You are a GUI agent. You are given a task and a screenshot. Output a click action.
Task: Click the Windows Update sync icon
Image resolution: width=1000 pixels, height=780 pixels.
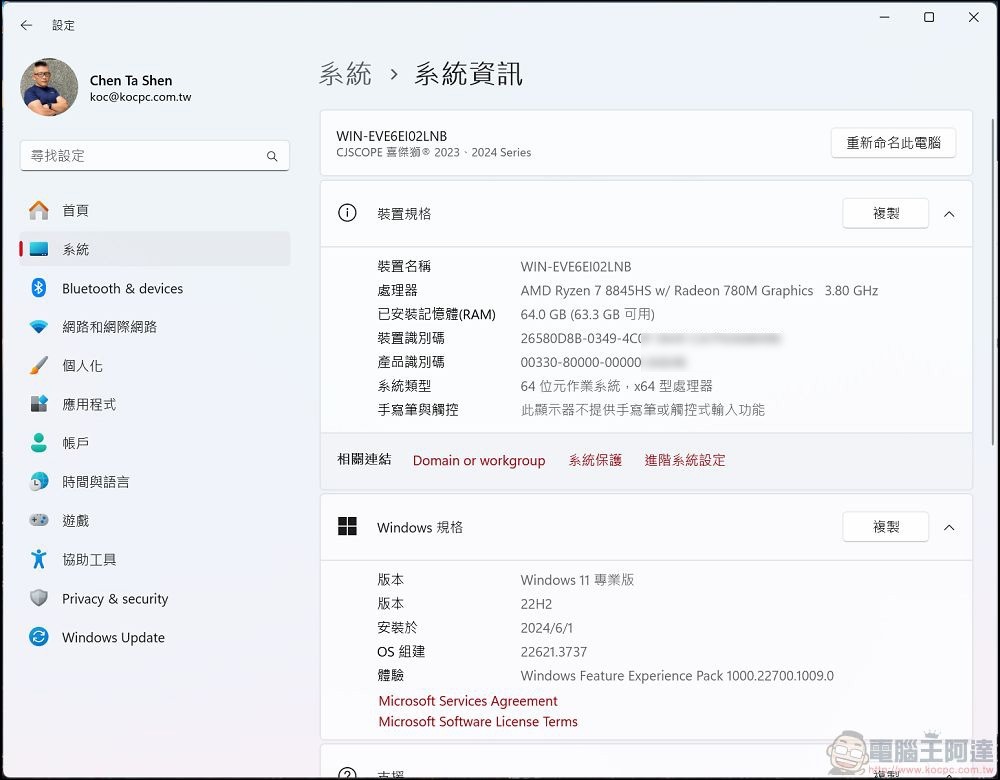[x=39, y=637]
